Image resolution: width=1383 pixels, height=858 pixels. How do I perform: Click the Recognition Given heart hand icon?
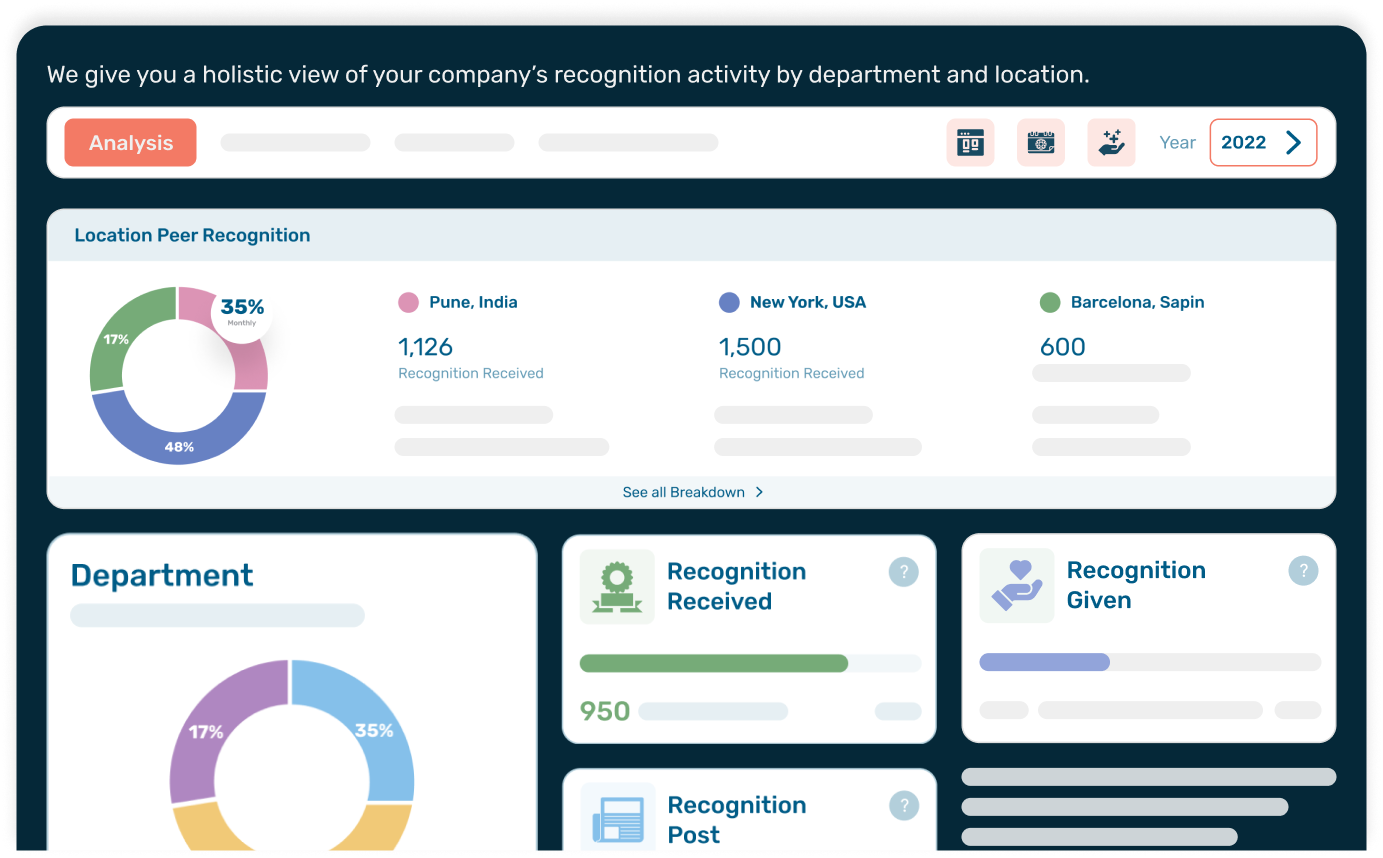(1017, 585)
